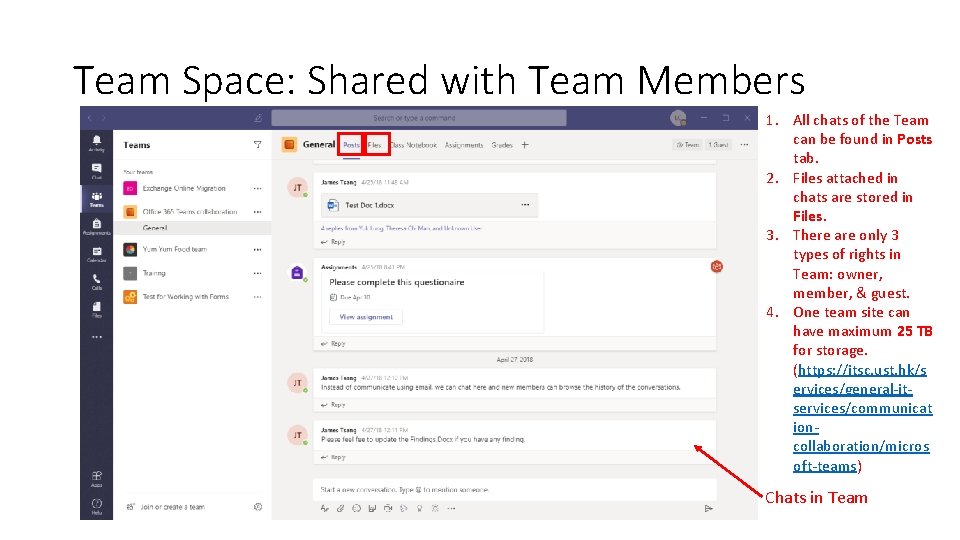Open more options for Training team
The image size is (960, 540).
[x=257, y=273]
